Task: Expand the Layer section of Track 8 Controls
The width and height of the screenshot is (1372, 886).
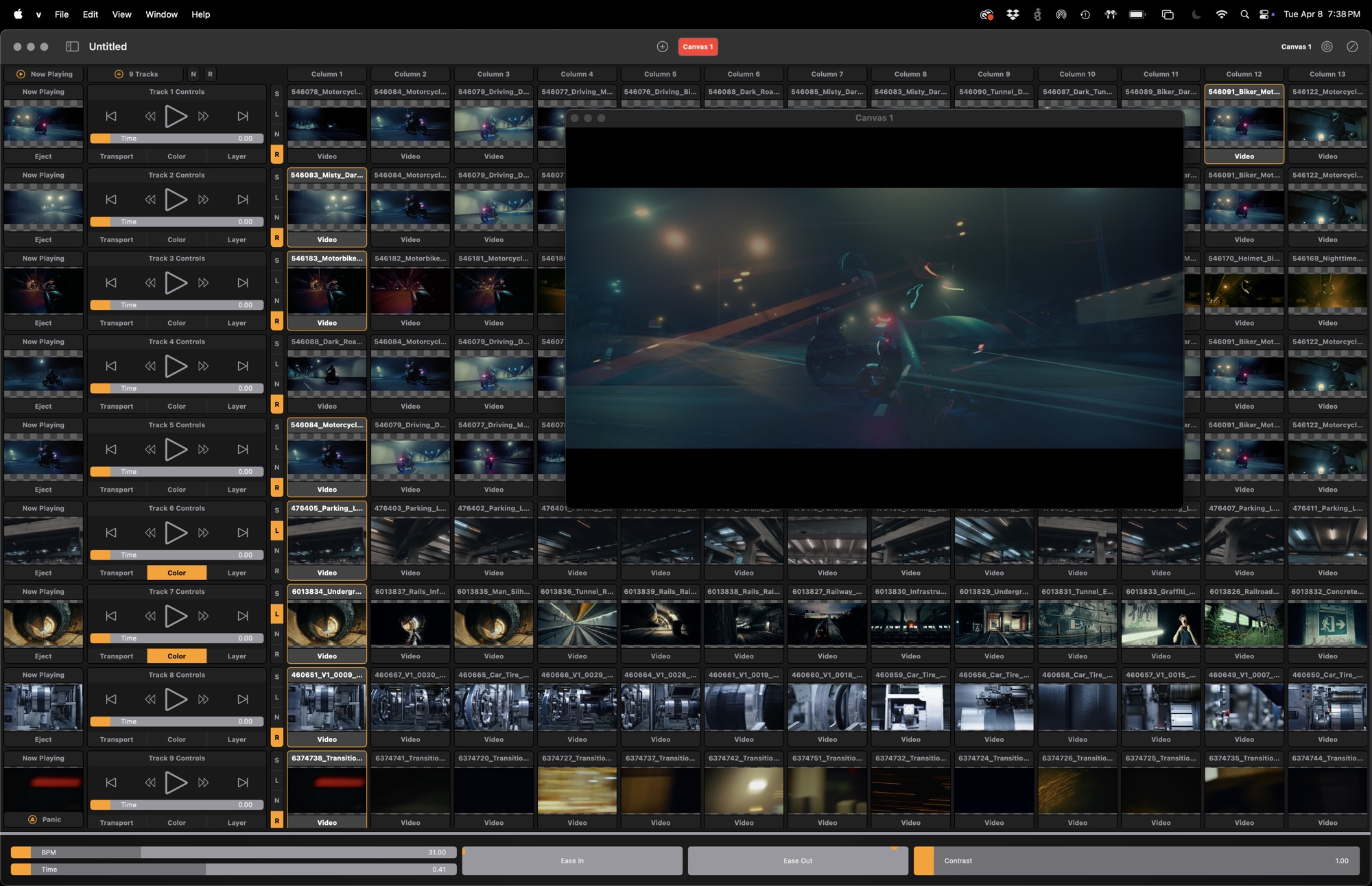Action: 237,739
